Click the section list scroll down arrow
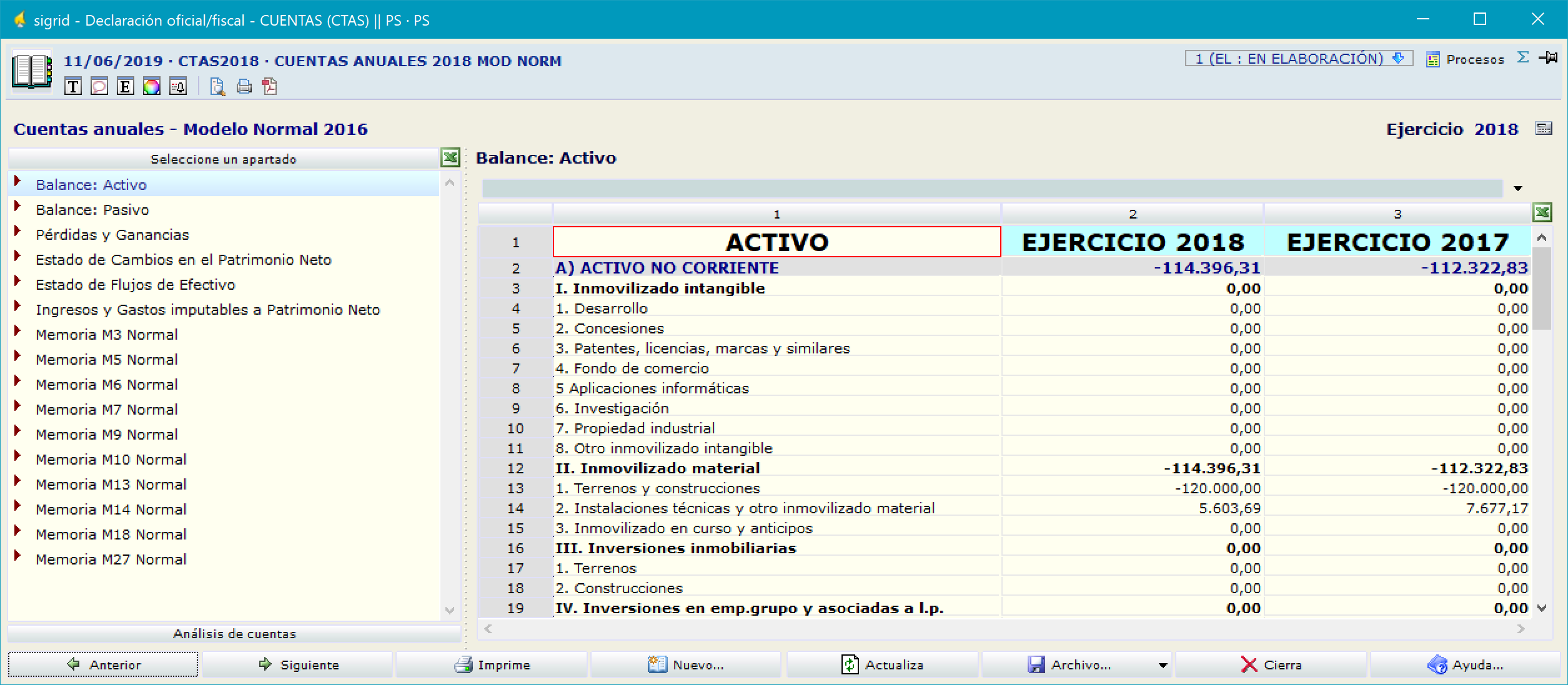 449,610
